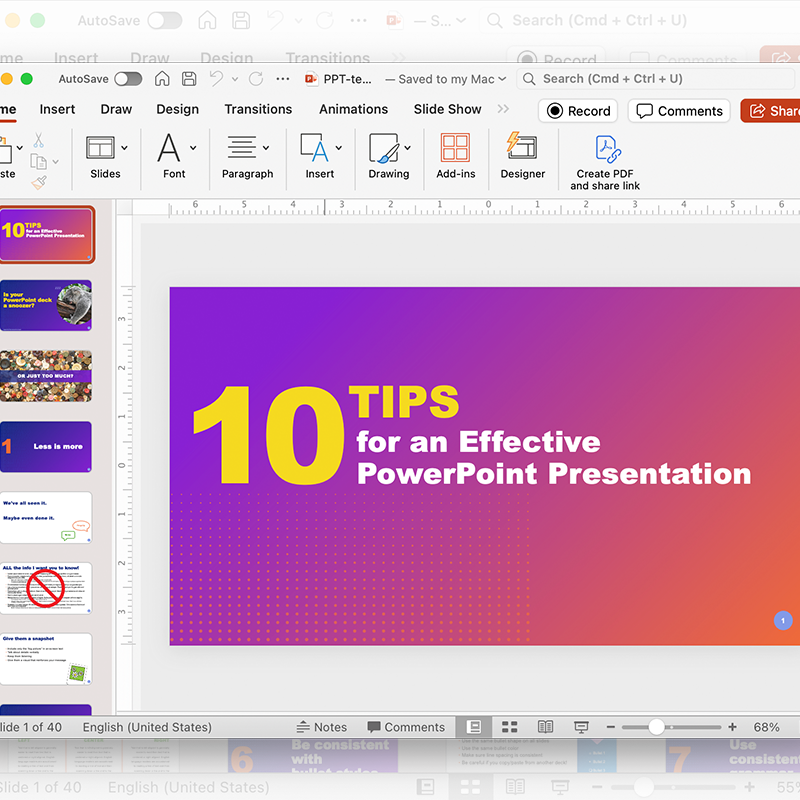
Task: Click the Cut scissors icon
Action: click(x=38, y=140)
